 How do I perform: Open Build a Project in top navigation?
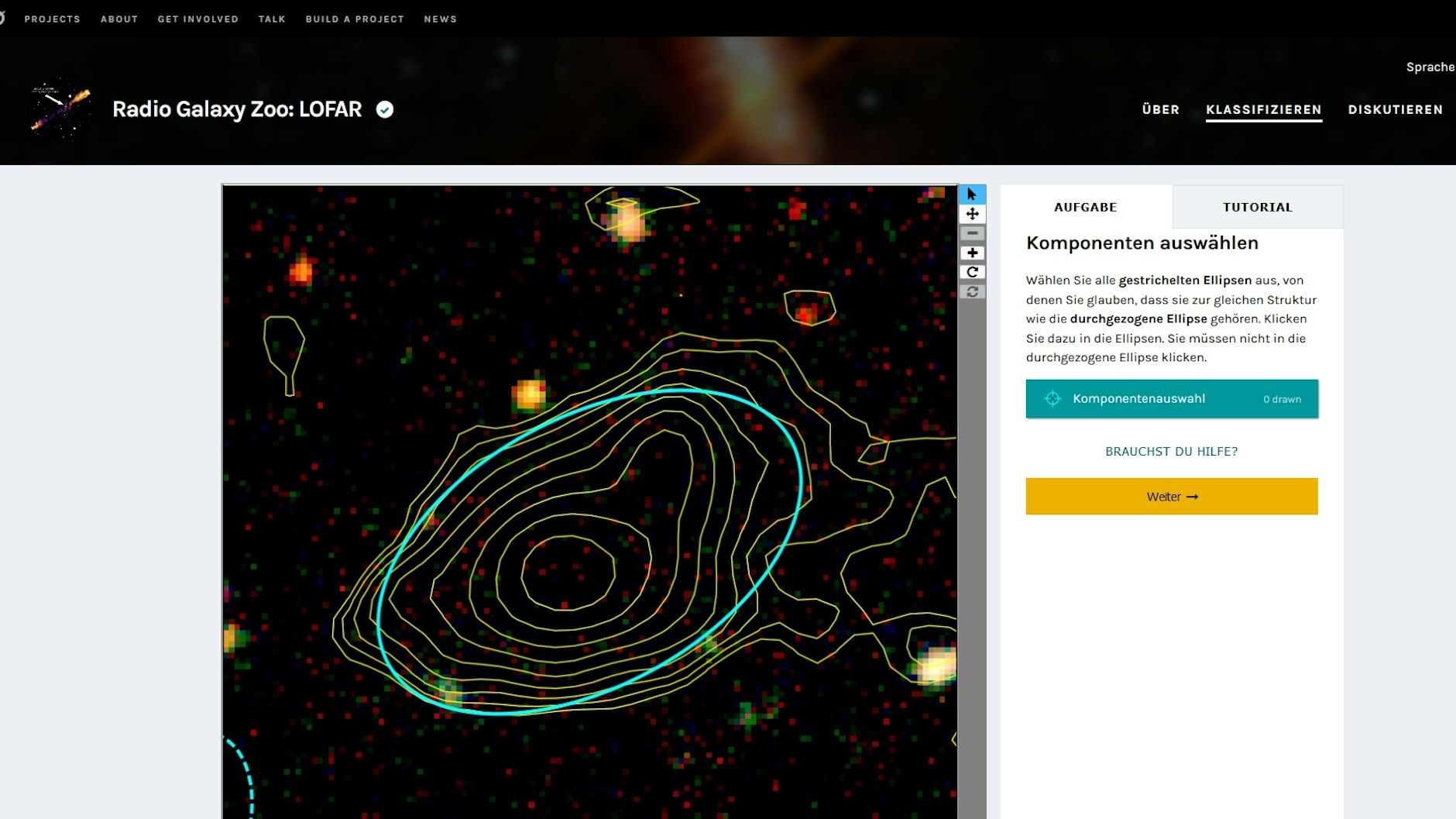pyautogui.click(x=355, y=19)
